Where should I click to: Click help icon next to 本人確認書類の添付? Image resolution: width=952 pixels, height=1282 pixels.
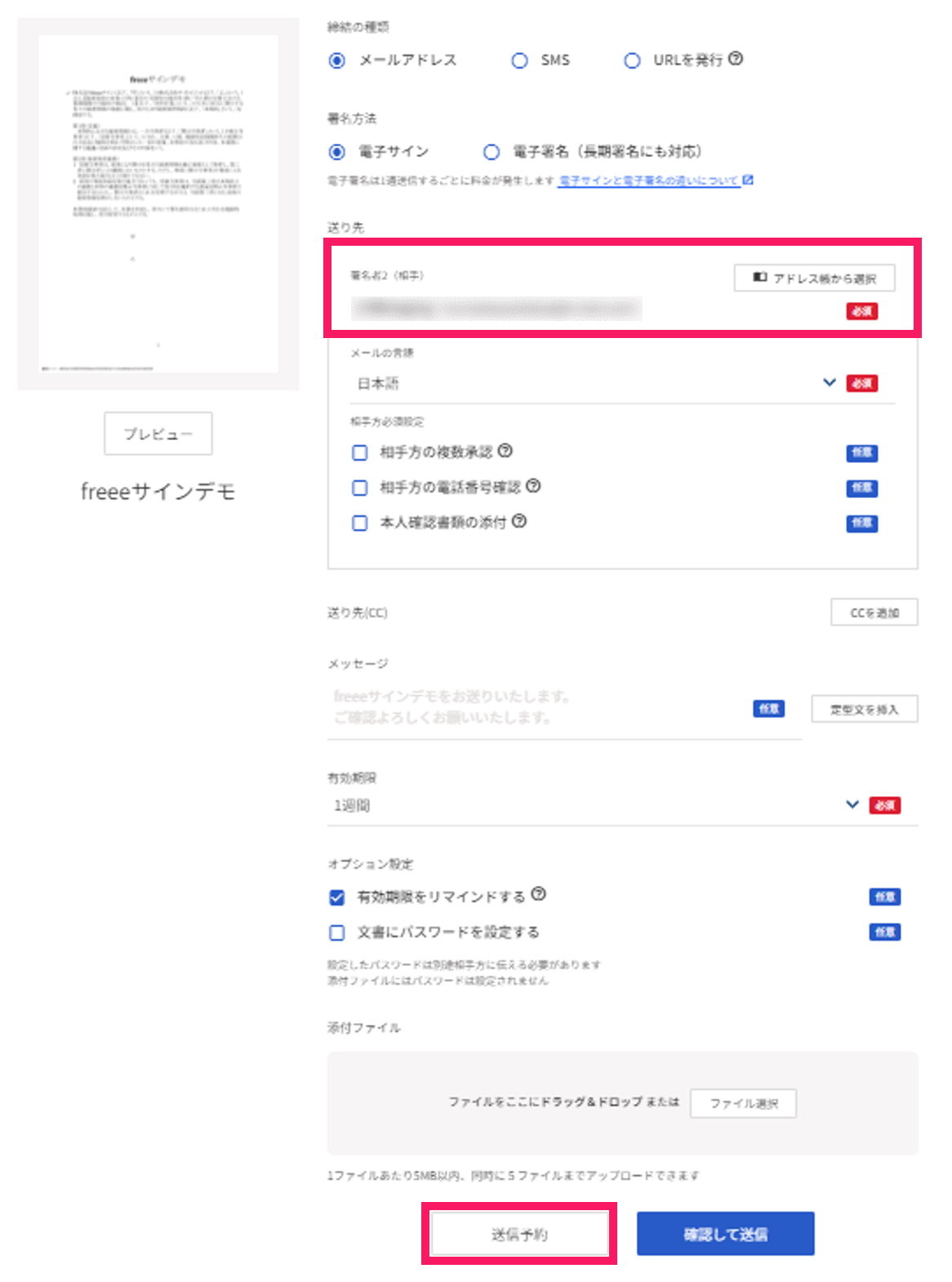click(x=519, y=521)
